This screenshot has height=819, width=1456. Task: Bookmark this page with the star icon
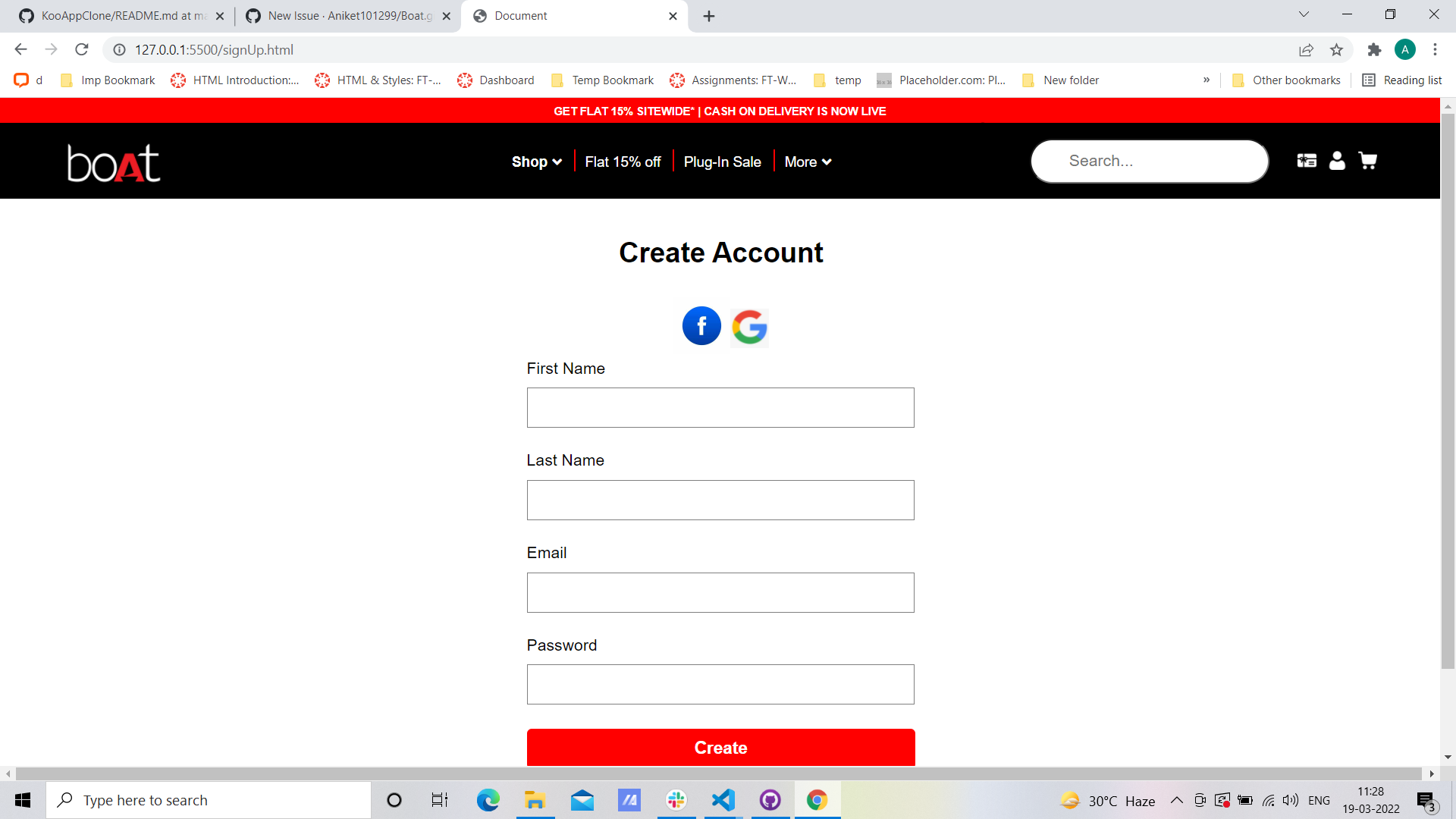pos(1336,50)
